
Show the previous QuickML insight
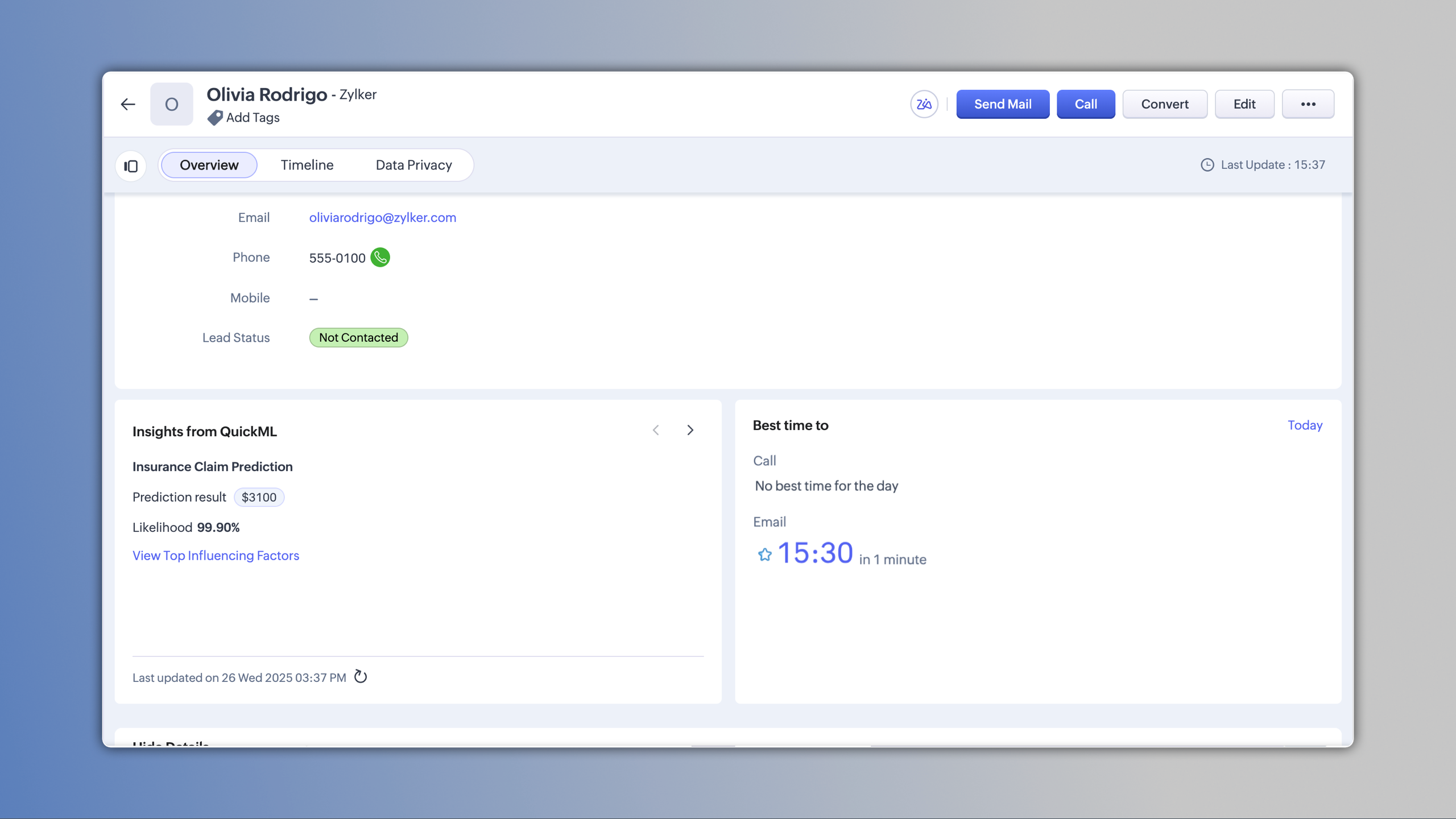[656, 430]
